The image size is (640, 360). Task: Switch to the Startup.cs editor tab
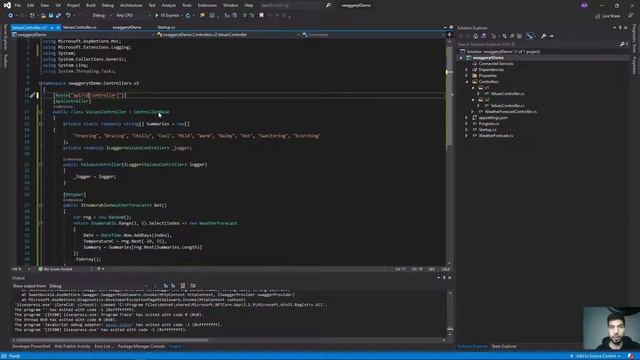pos(166,27)
